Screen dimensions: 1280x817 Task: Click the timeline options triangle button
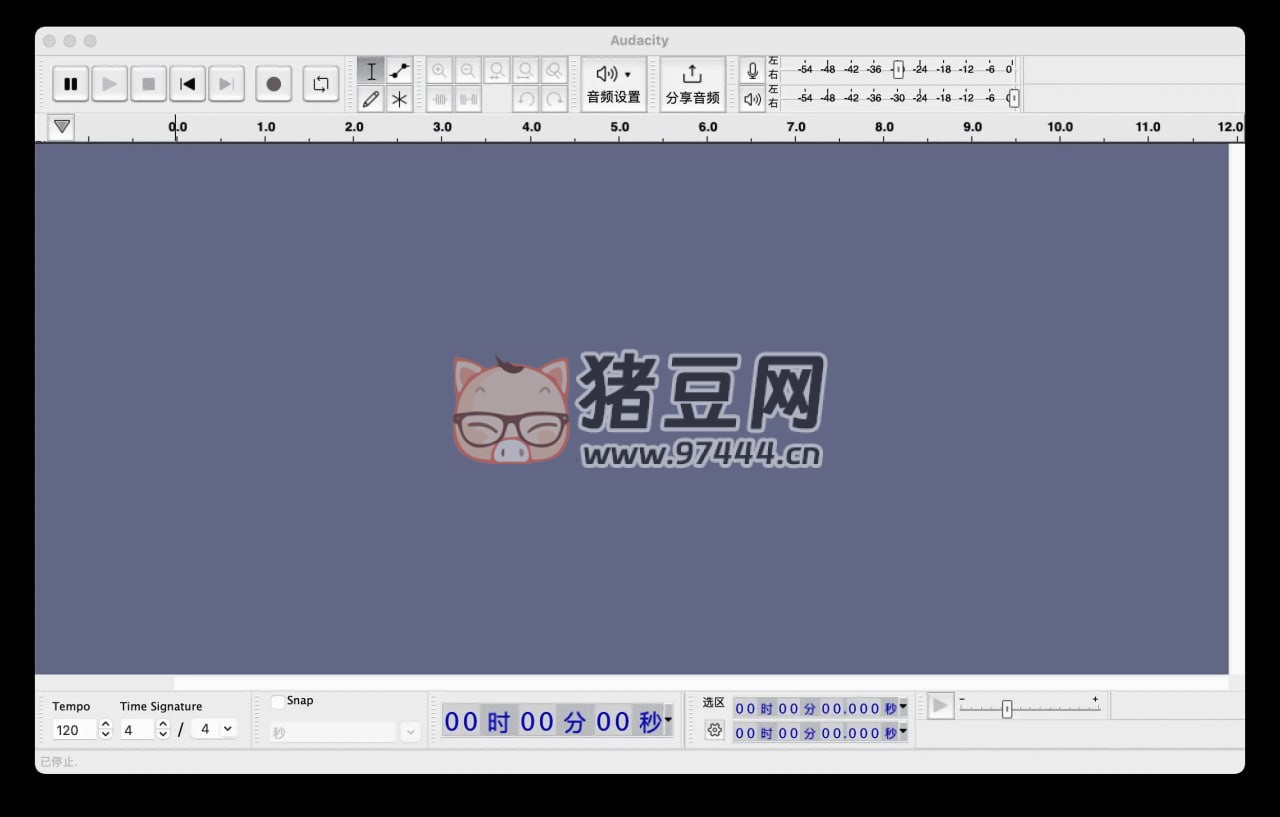[62, 127]
